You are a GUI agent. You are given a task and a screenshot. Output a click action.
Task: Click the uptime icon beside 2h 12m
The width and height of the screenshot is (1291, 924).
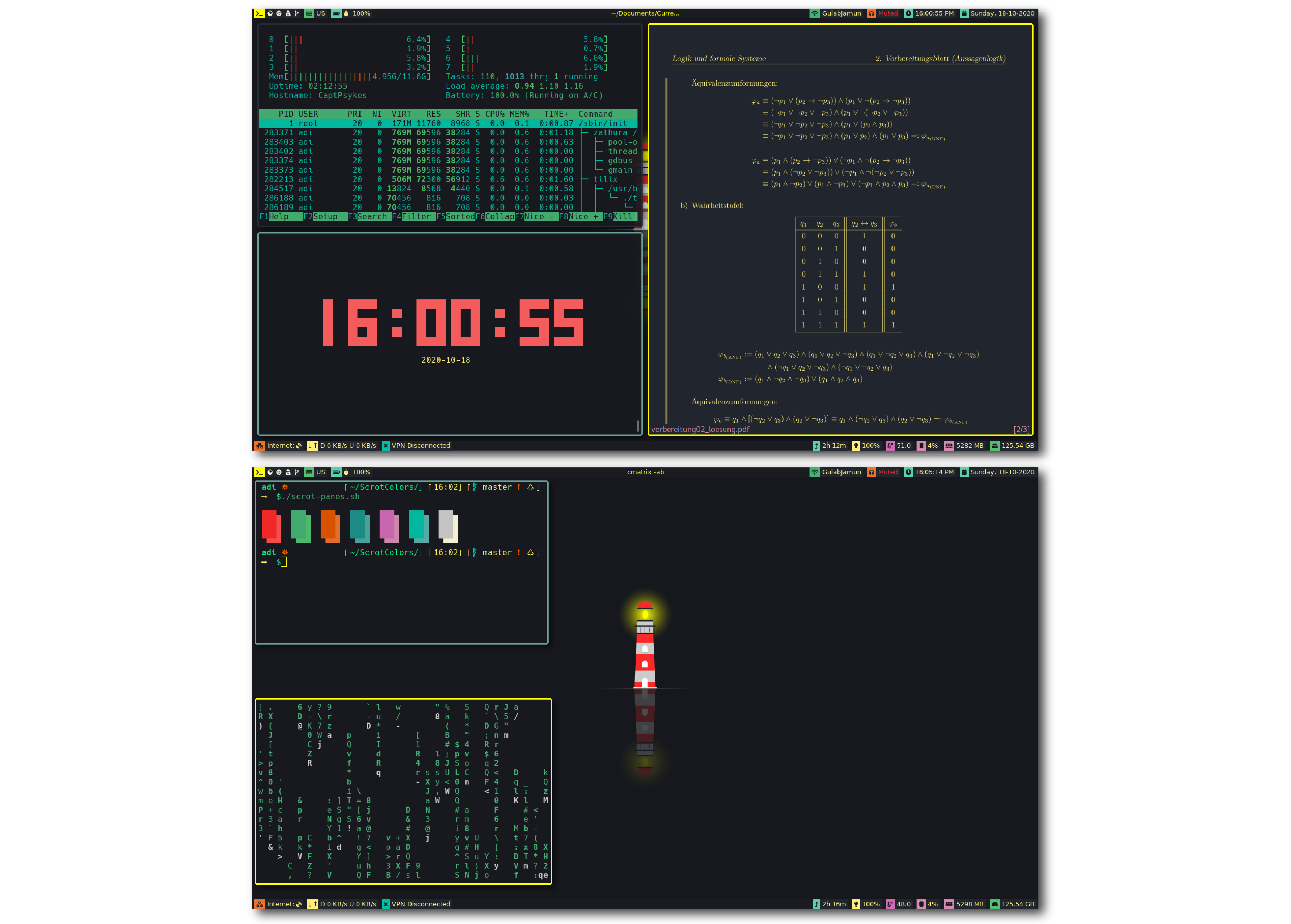pos(816,445)
